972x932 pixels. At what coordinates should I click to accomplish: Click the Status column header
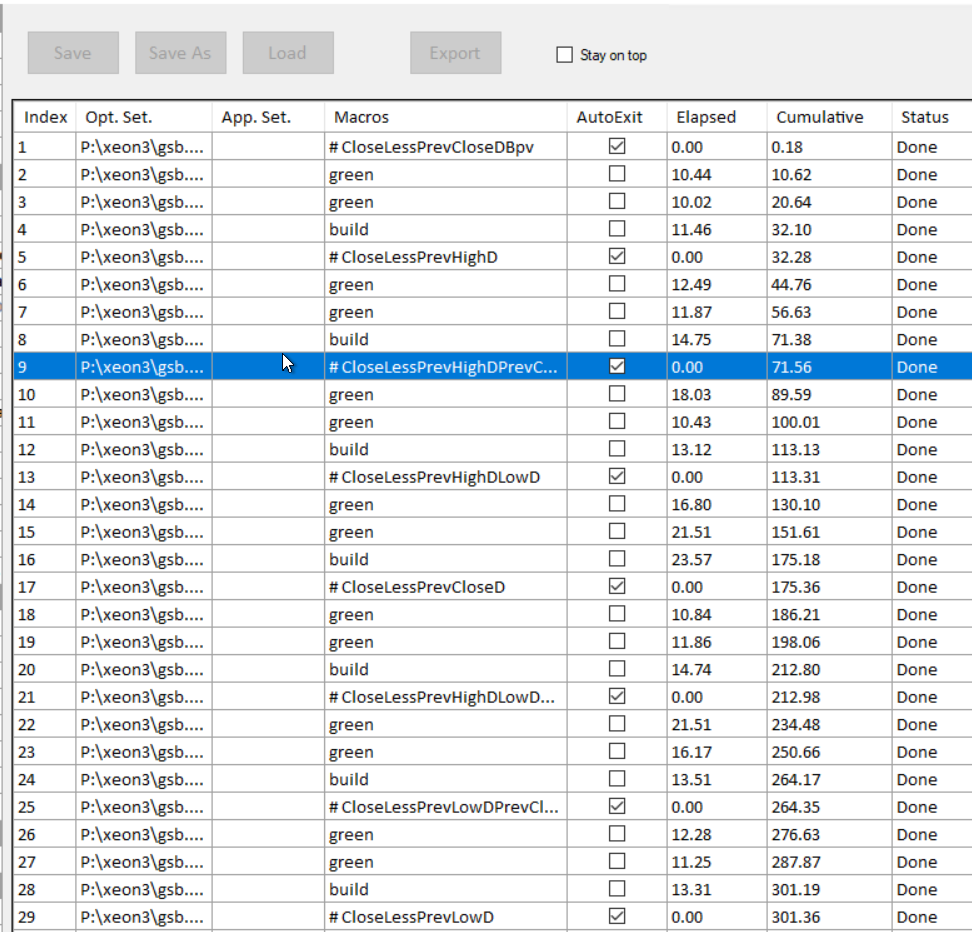click(924, 117)
